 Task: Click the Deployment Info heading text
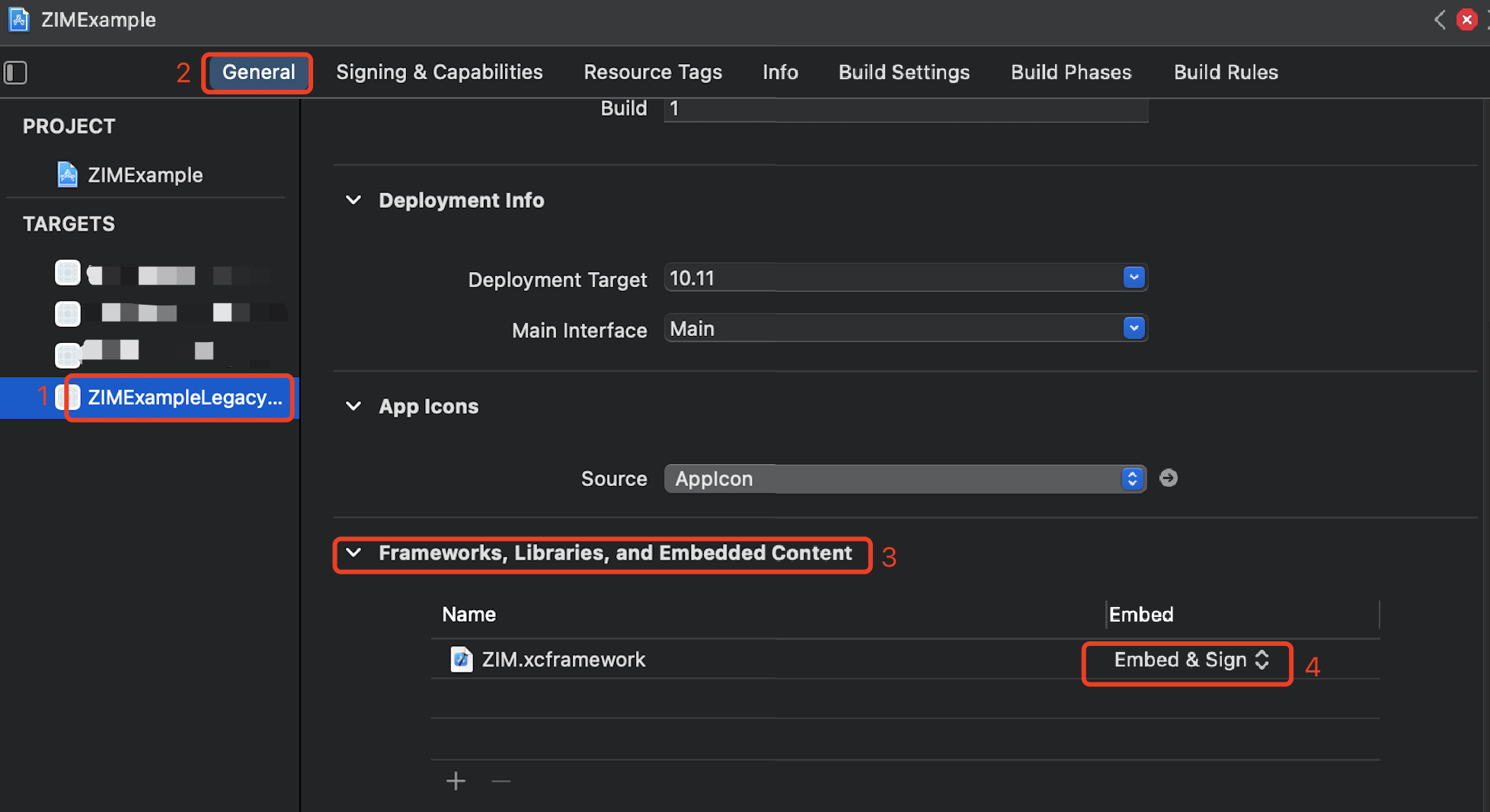[462, 200]
